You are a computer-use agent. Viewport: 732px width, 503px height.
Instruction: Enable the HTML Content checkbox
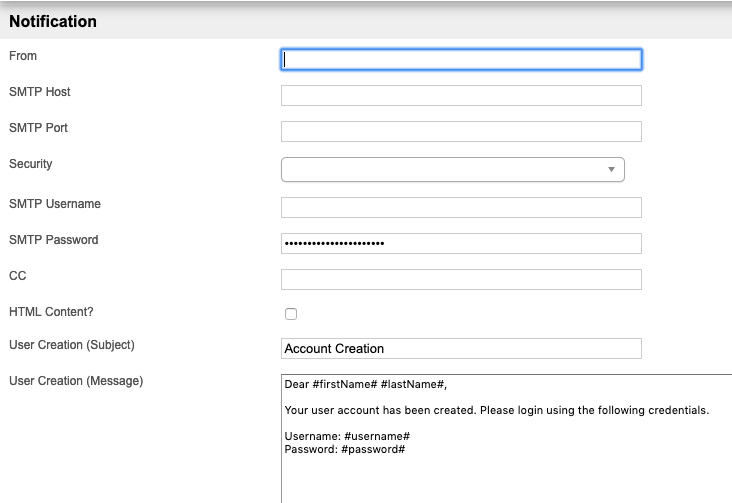[291, 314]
